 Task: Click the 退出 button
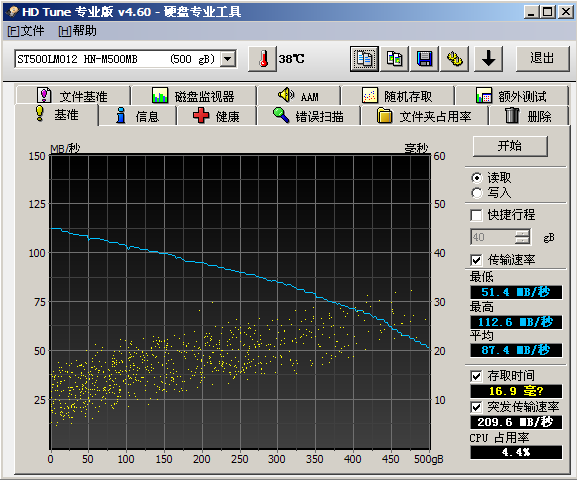[x=542, y=59]
